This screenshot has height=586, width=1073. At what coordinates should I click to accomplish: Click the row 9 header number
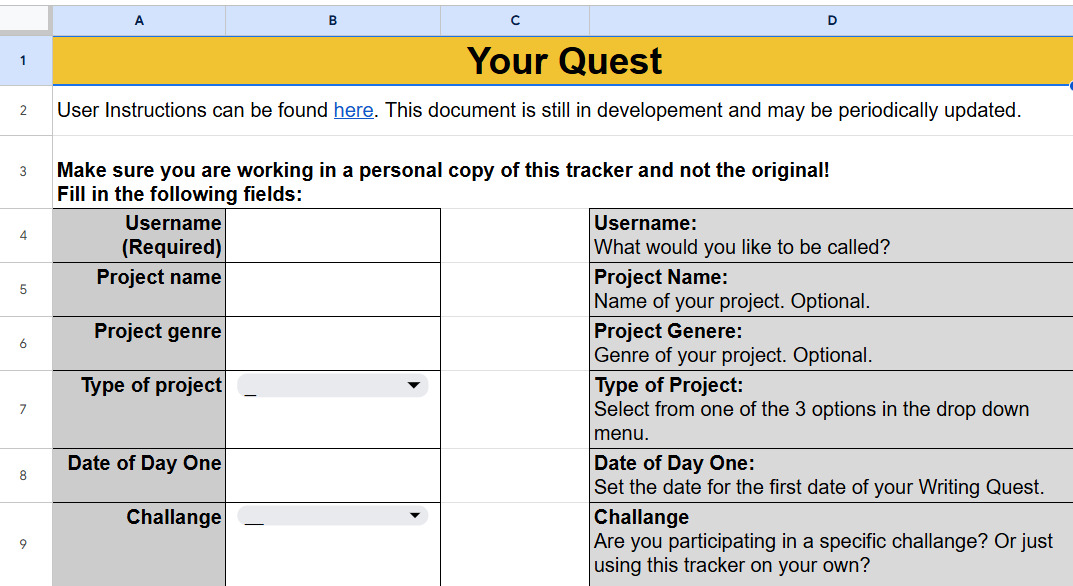click(x=25, y=544)
